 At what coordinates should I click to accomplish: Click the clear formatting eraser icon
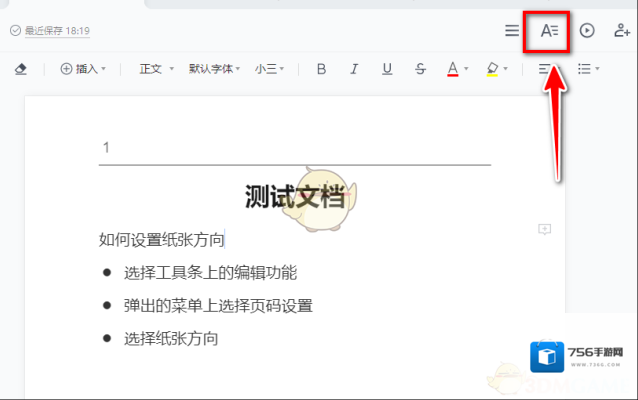pos(20,69)
